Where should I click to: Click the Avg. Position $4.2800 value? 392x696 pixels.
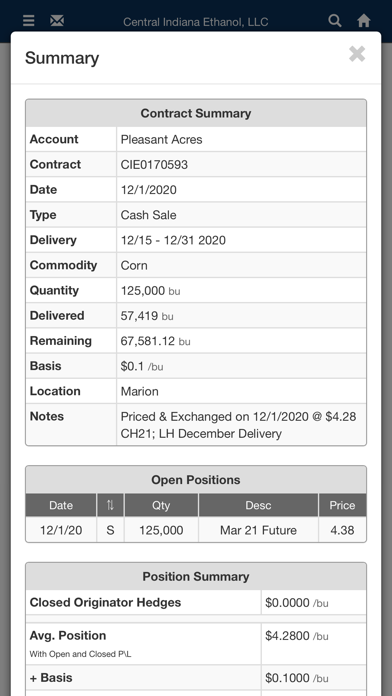297,636
